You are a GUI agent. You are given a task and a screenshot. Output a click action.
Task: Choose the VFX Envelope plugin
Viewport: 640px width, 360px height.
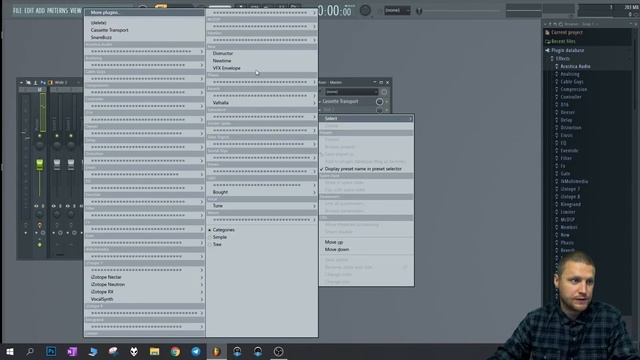[262, 68]
